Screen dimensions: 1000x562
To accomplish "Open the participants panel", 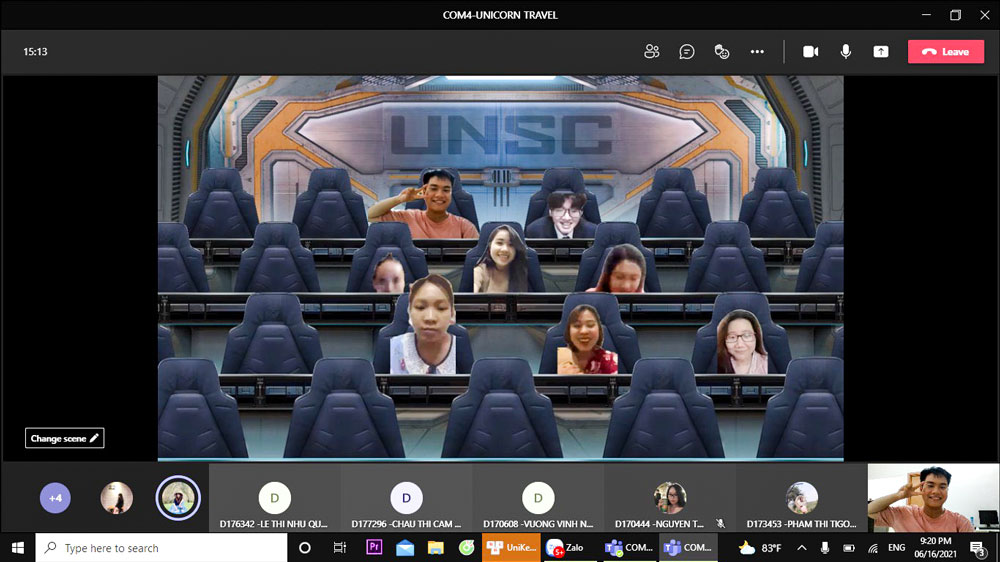I will (651, 52).
